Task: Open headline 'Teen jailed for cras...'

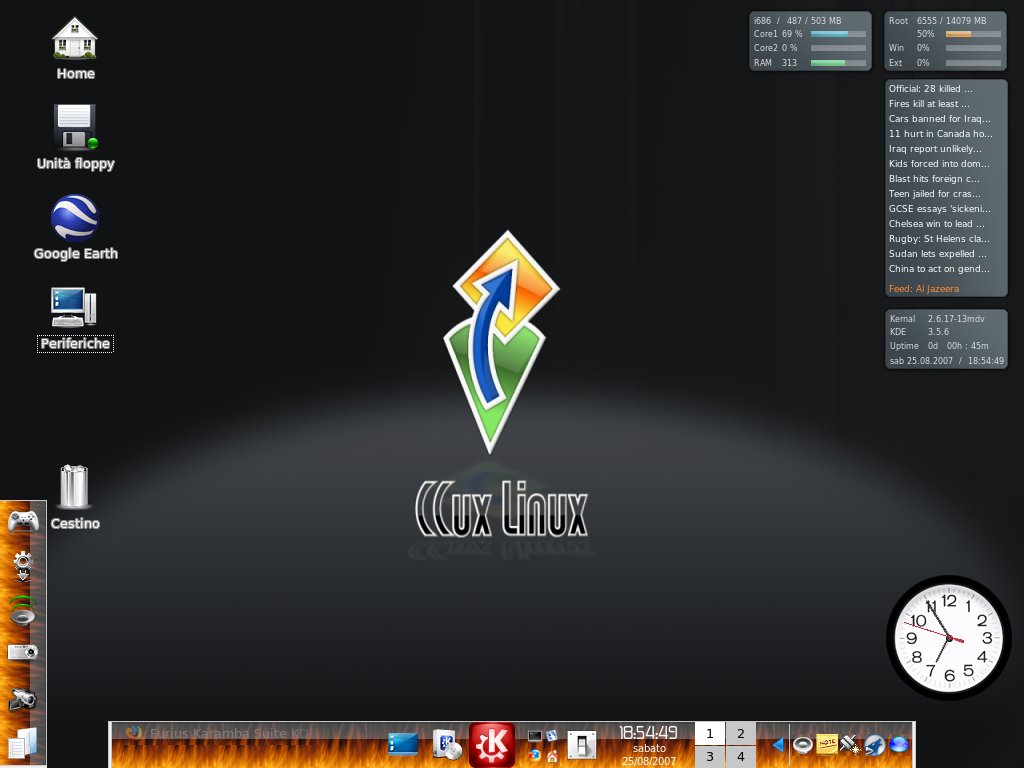Action: [935, 194]
